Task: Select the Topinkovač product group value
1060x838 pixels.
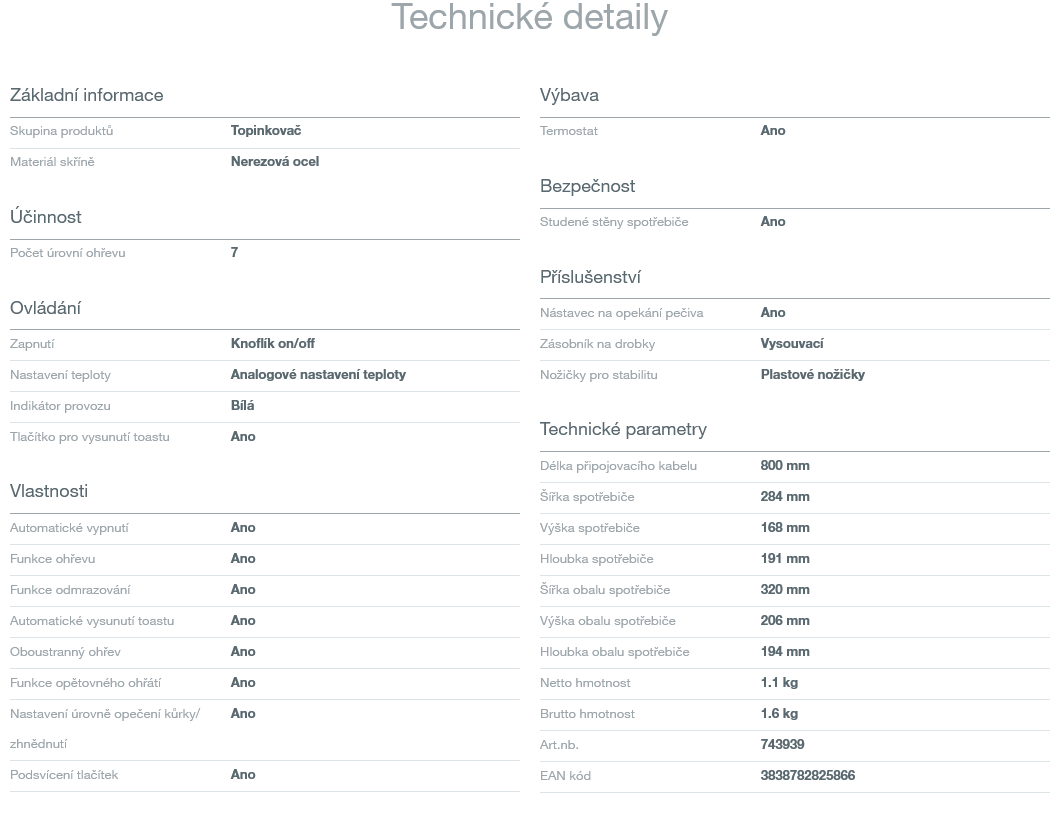Action: [x=266, y=131]
